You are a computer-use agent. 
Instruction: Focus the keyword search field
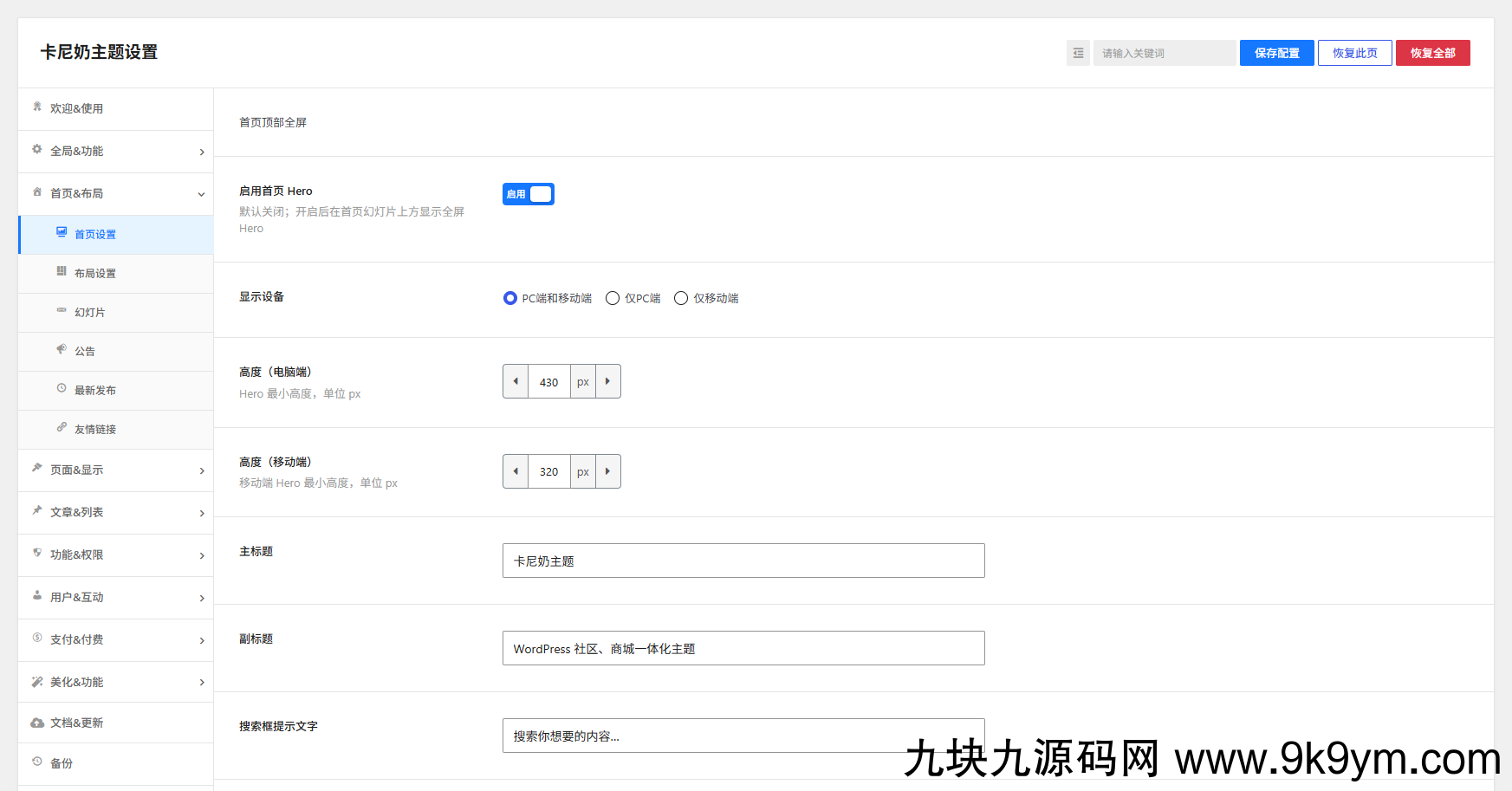click(x=1165, y=53)
